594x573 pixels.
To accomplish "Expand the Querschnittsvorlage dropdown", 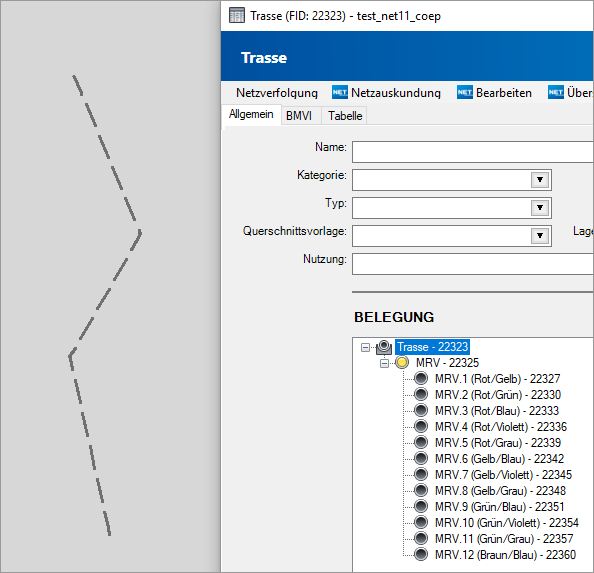I will [x=540, y=236].
